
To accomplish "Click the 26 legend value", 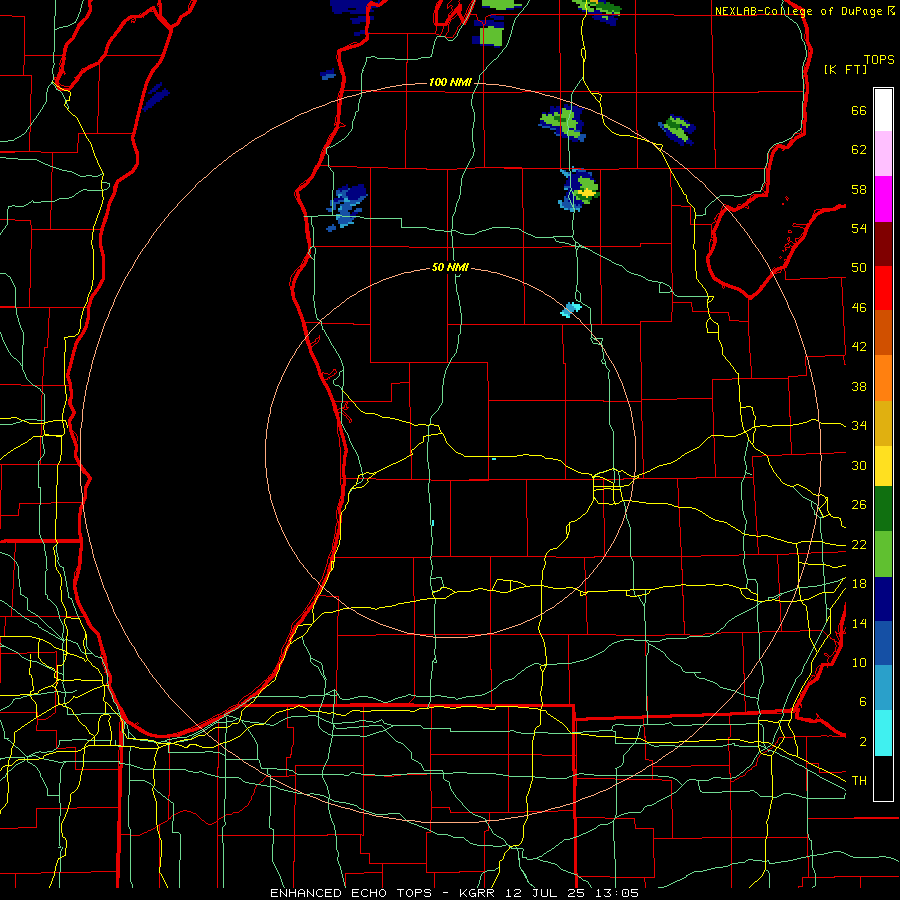I will tap(859, 505).
